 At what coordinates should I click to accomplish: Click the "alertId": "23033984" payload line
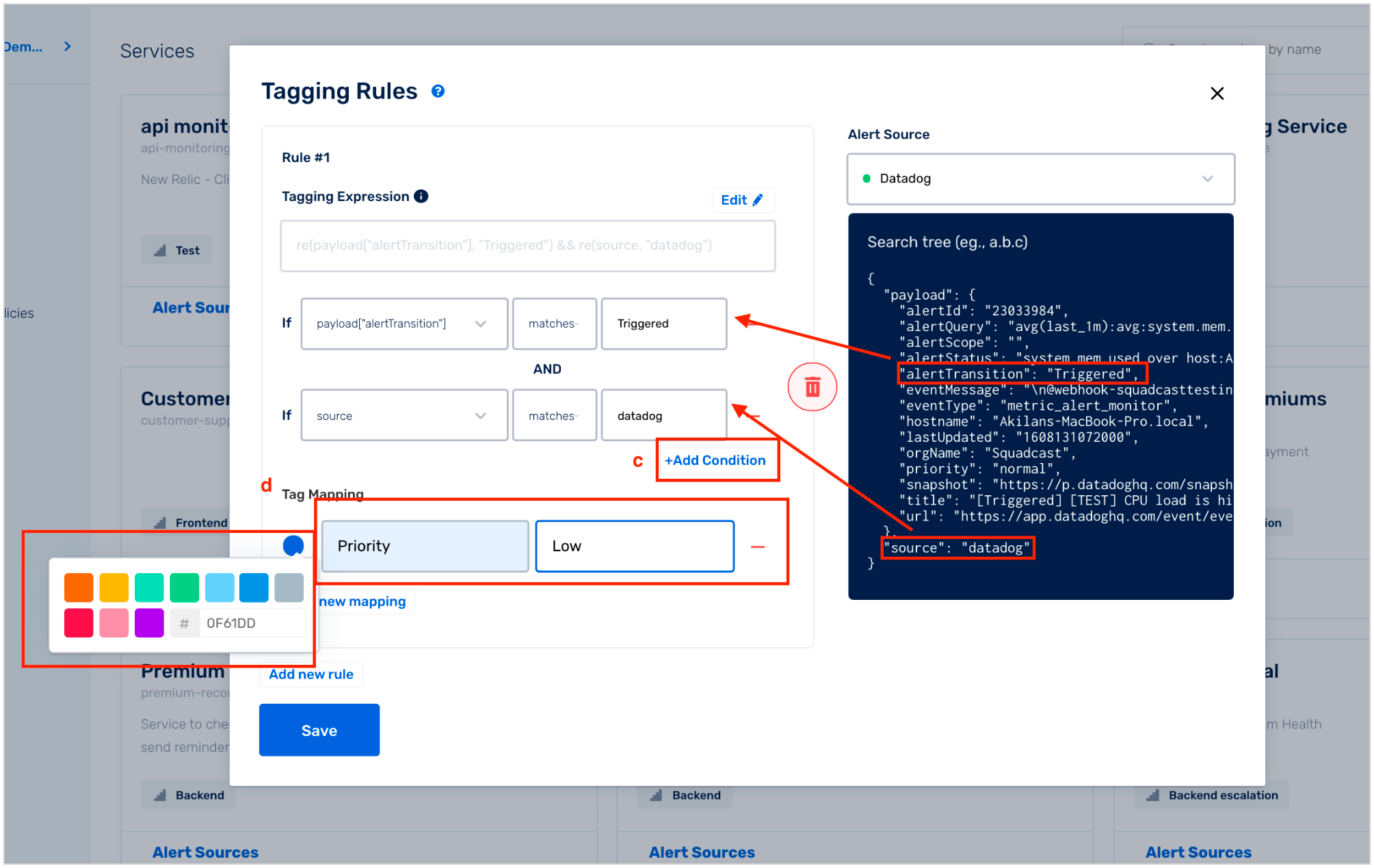[983, 311]
